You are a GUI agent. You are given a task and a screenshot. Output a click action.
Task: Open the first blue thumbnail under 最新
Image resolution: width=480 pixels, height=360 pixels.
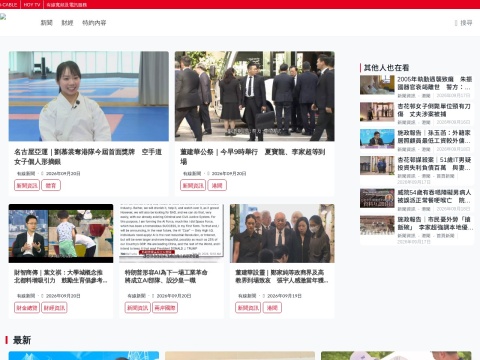(84, 355)
